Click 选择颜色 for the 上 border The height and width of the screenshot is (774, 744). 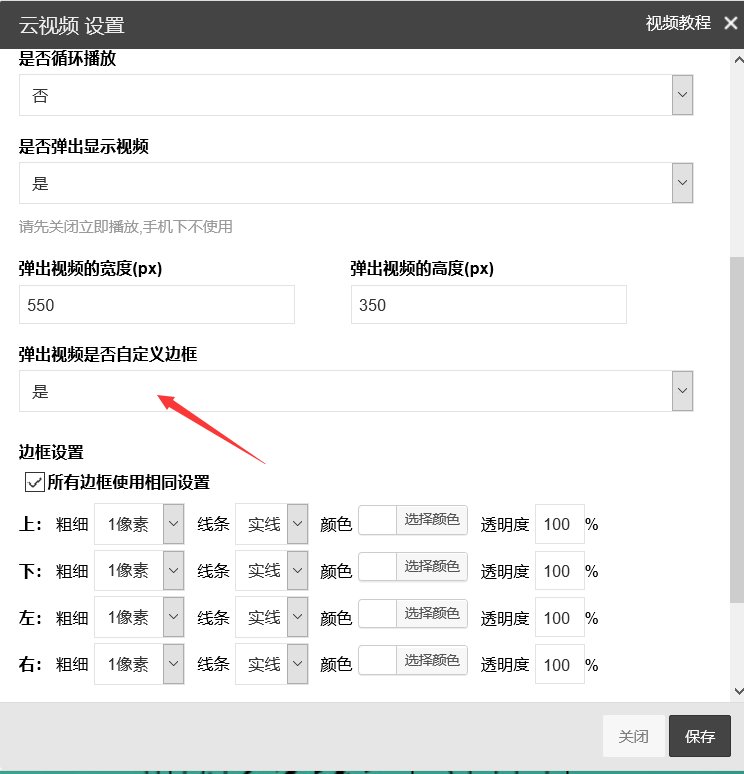pos(432,520)
